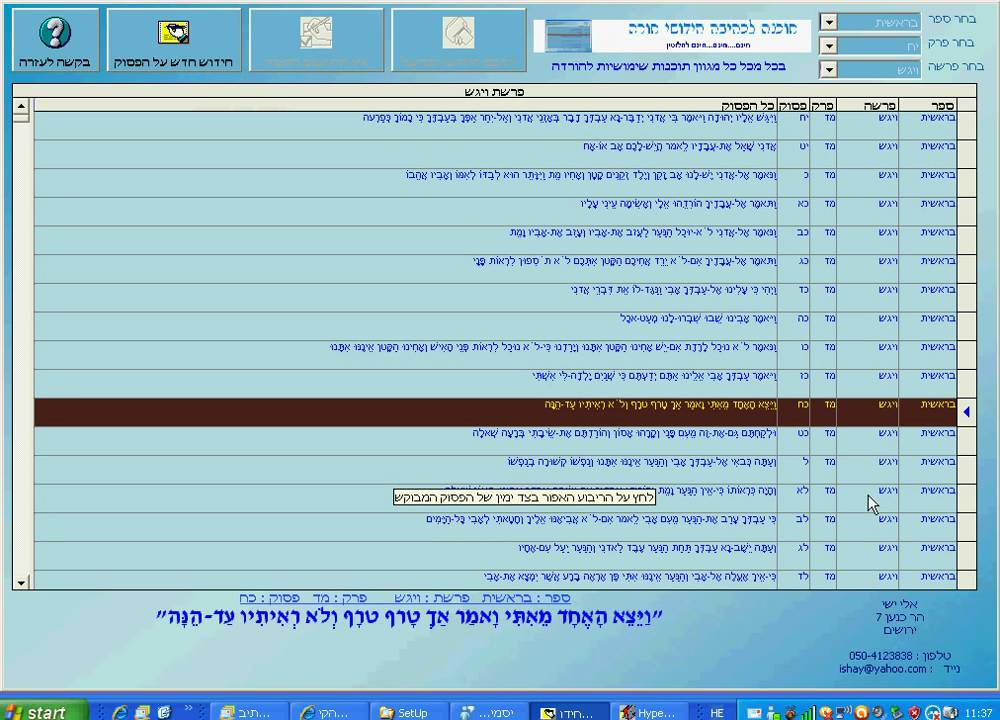Select verse text of verse כו
This screenshot has width=1000, height=720.
tap(554, 348)
